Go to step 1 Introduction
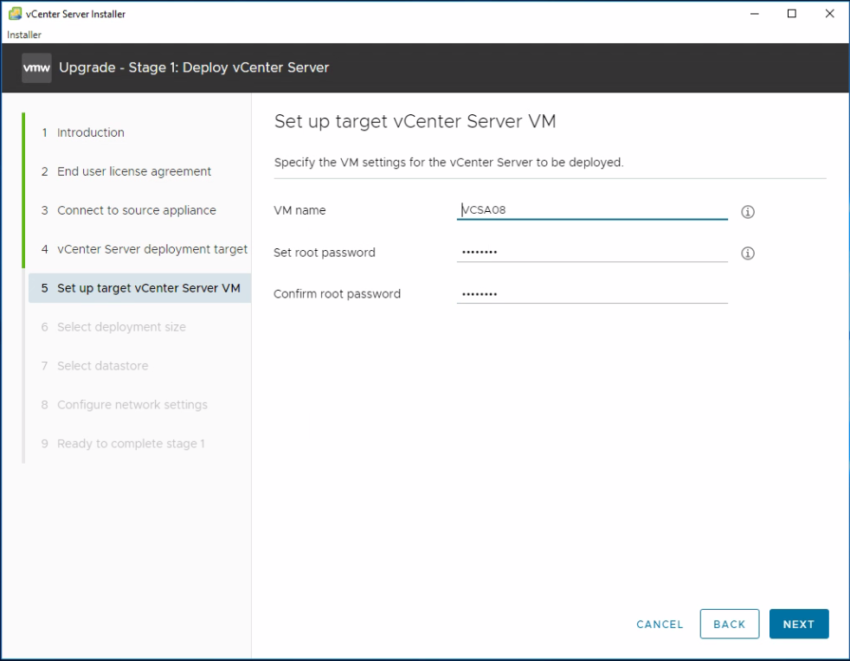850x661 pixels. click(90, 133)
